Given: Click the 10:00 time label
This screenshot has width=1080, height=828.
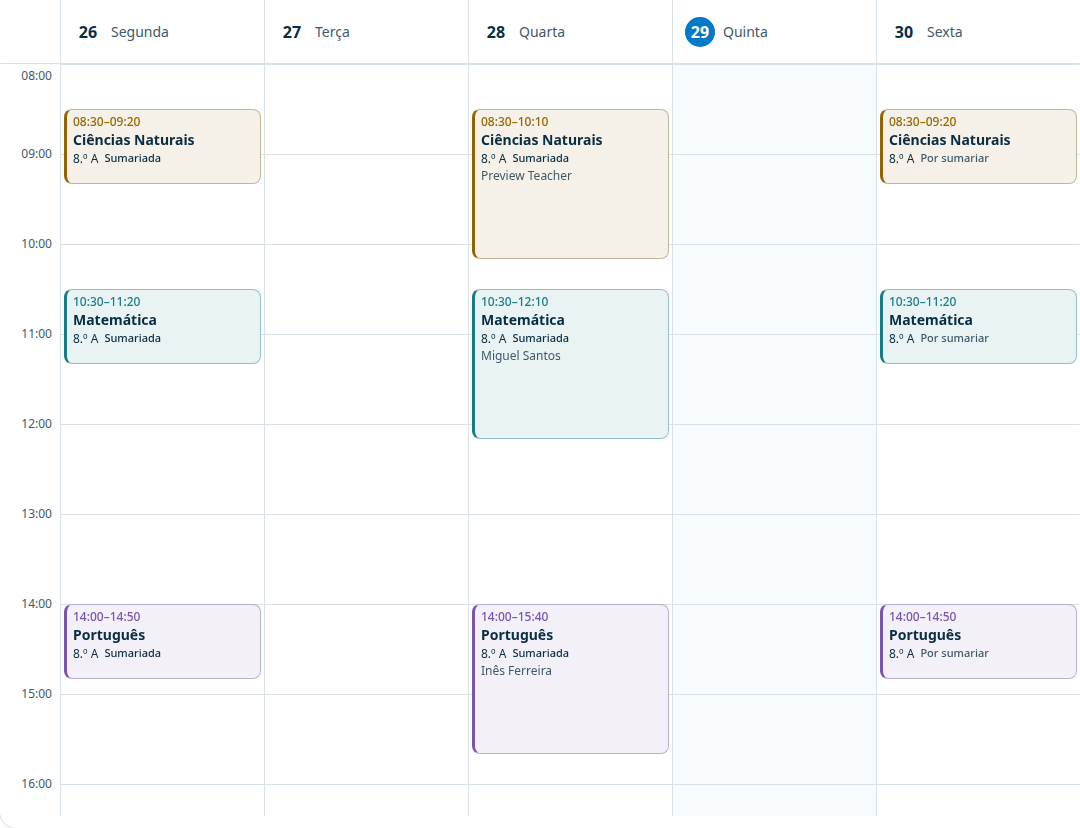Looking at the screenshot, I should pos(37,244).
